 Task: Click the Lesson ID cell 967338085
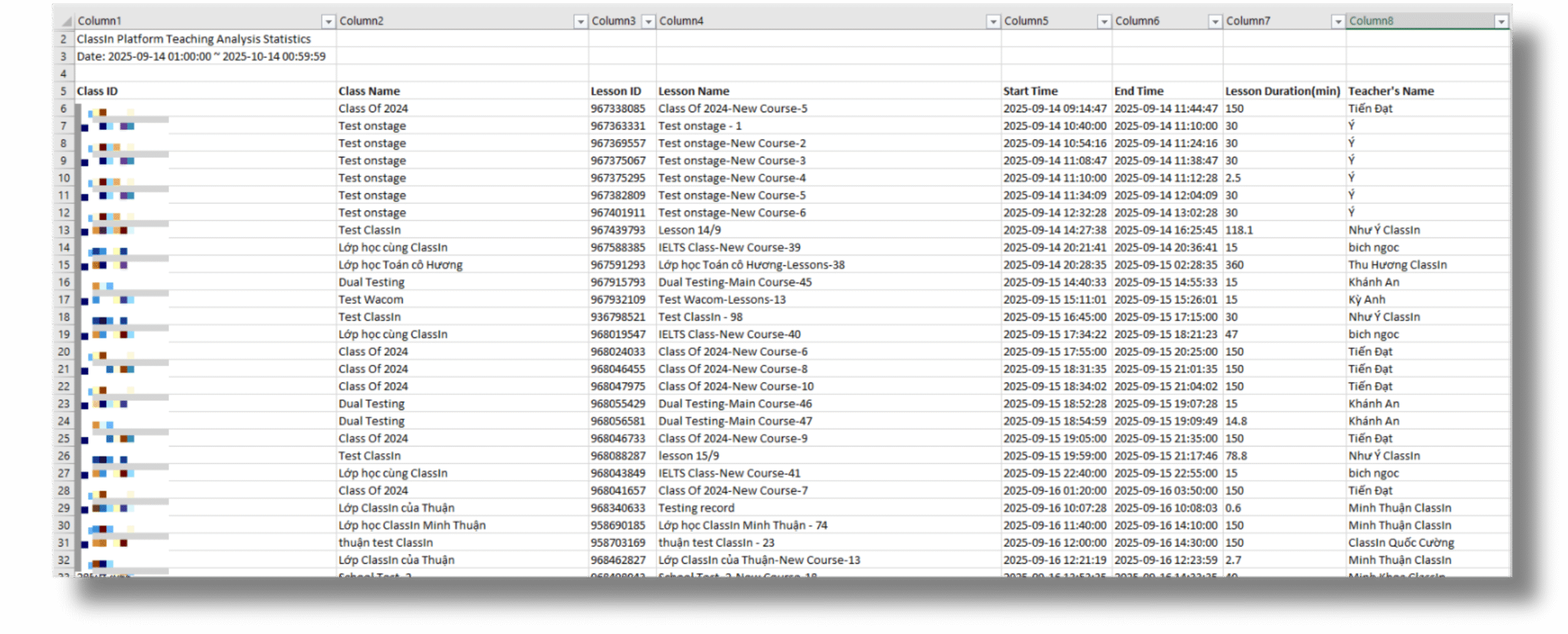618,108
